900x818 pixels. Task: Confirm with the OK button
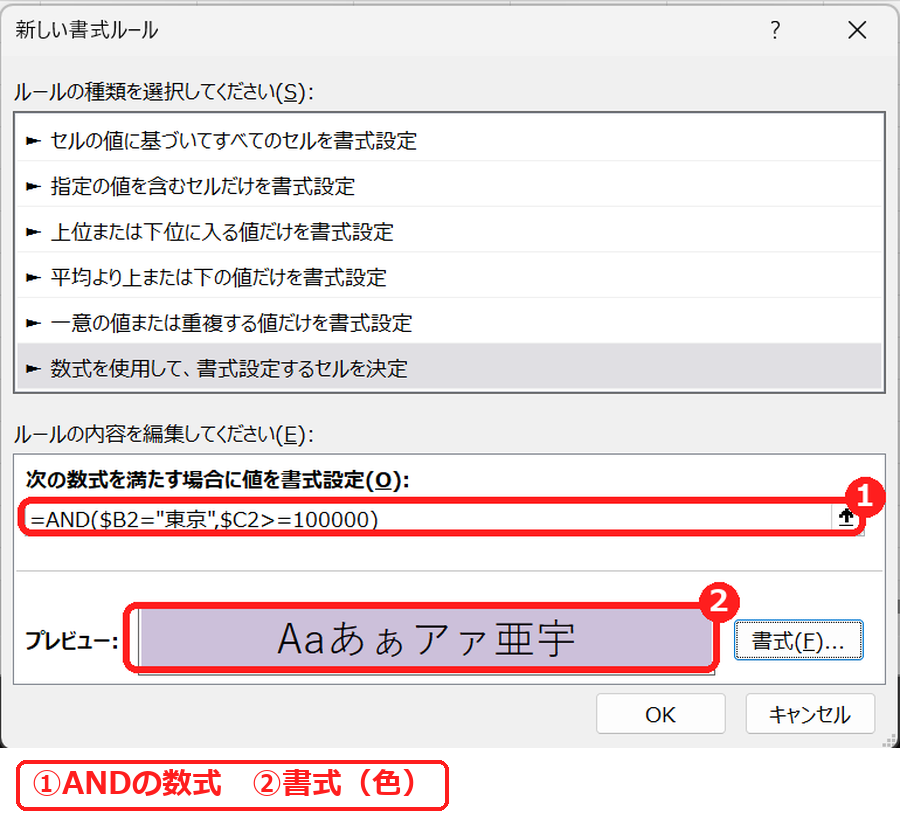pos(661,714)
